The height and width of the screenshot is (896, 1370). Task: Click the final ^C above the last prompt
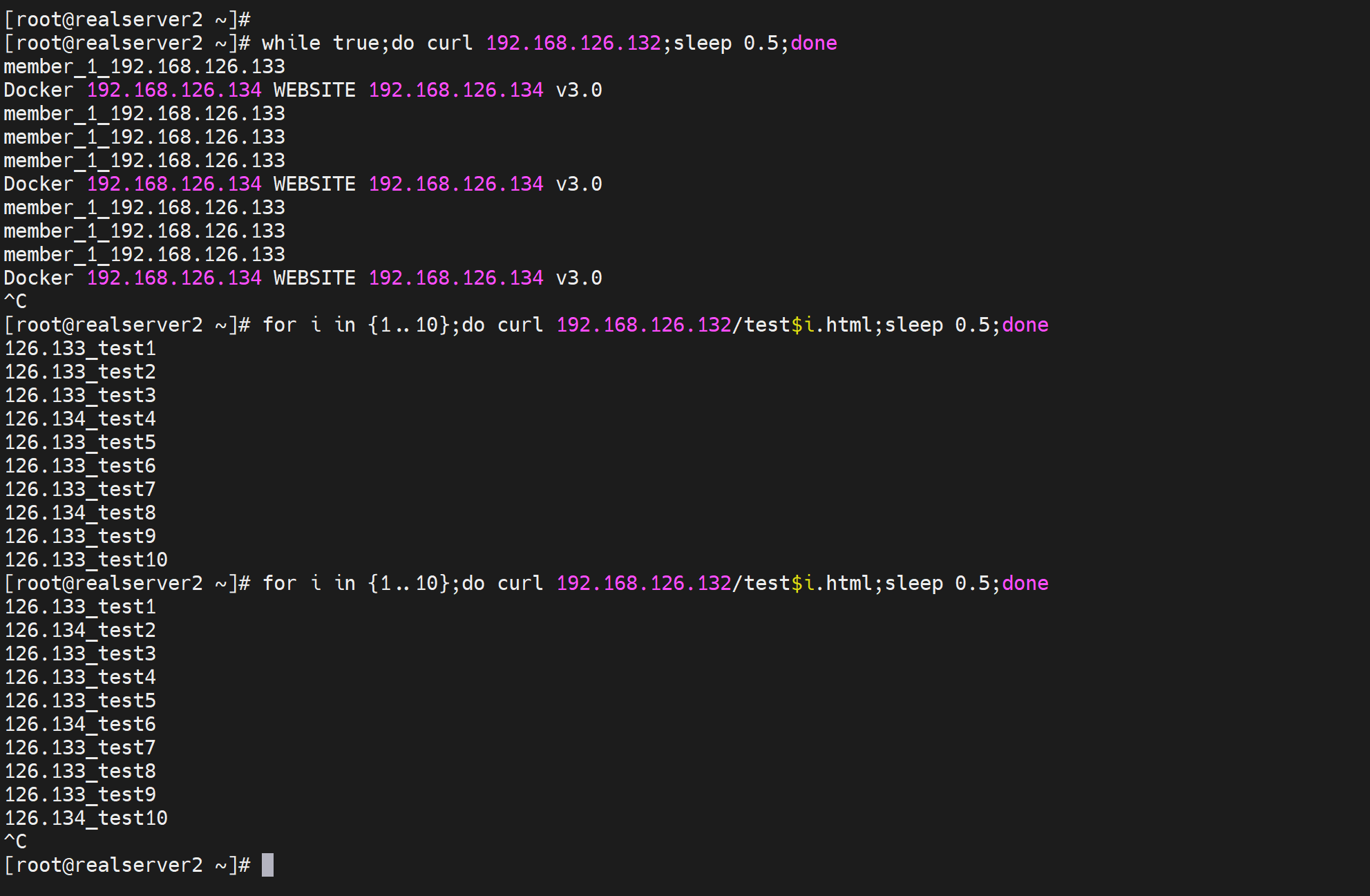coord(15,841)
